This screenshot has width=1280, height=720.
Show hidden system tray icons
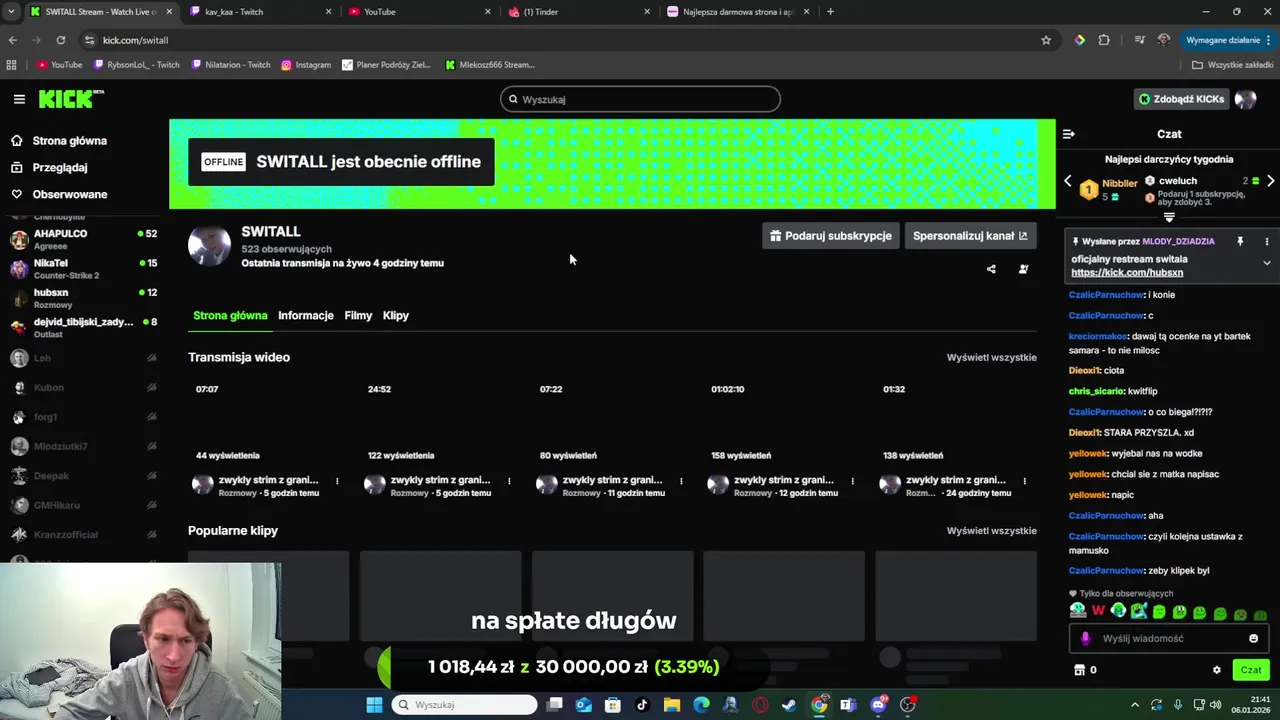pyautogui.click(x=1136, y=705)
